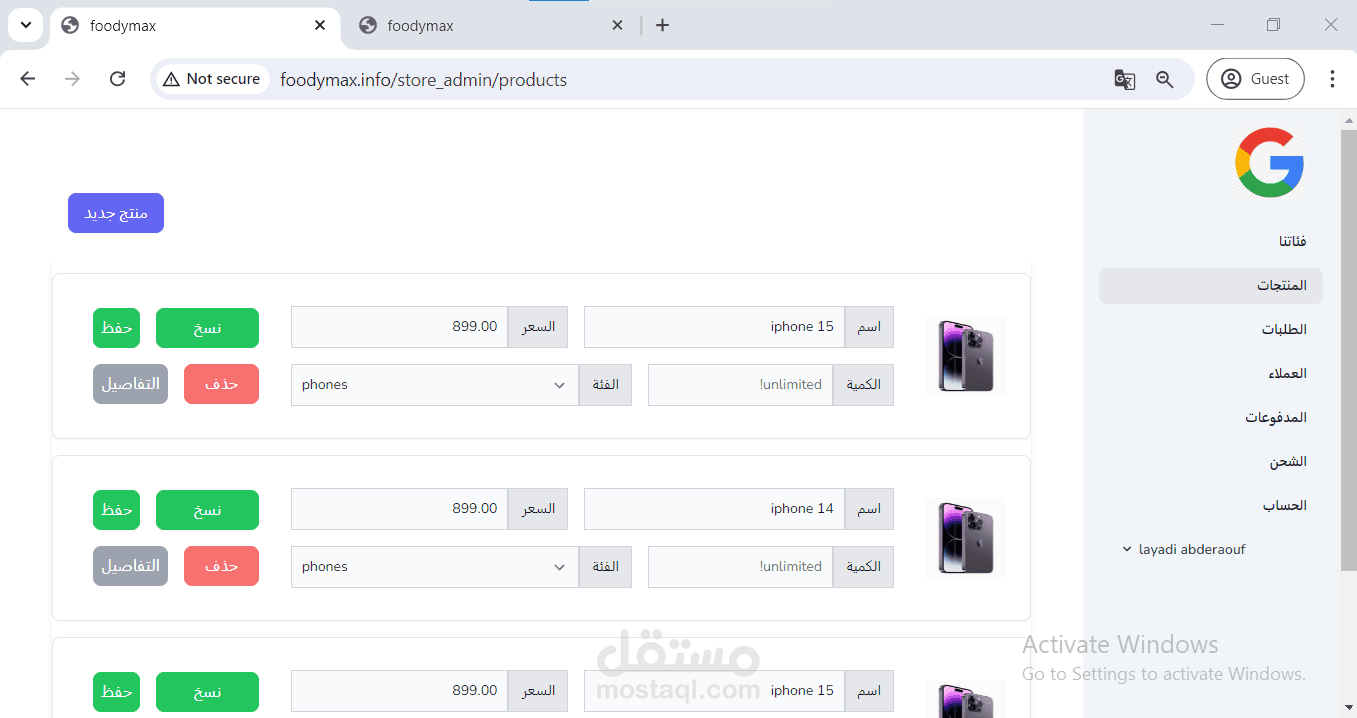Select the first foodymax tab
The width and height of the screenshot is (1357, 718).
193,25
